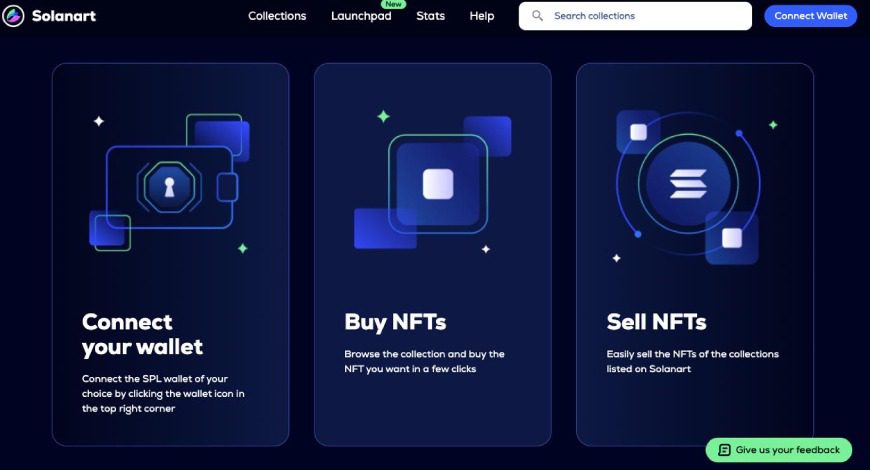Select the Sell NFTs card heading

point(656,322)
